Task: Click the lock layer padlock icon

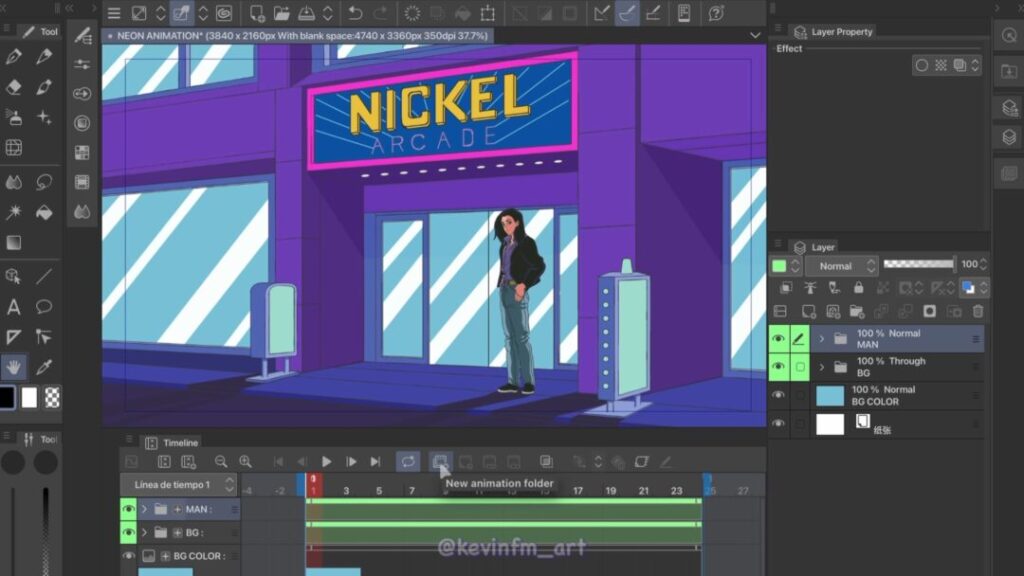Action: (858, 288)
